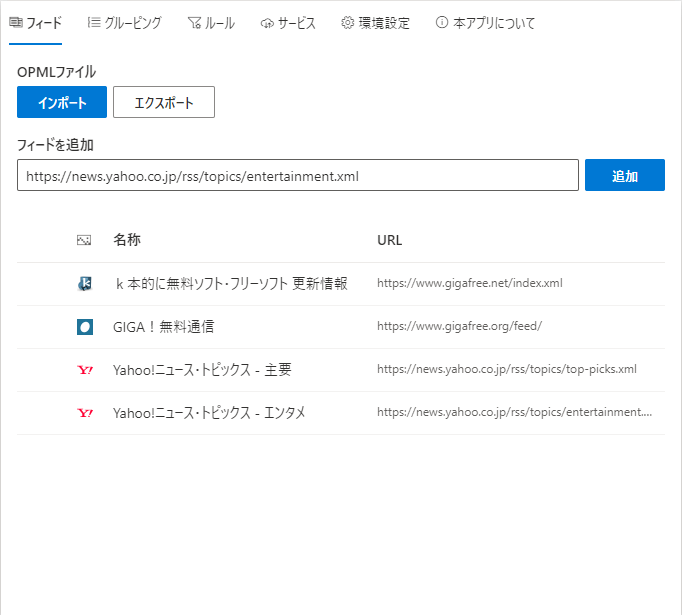Screen dimensions: 682x615
Task: Click the 追加 button to add feed
Action: (x=625, y=175)
